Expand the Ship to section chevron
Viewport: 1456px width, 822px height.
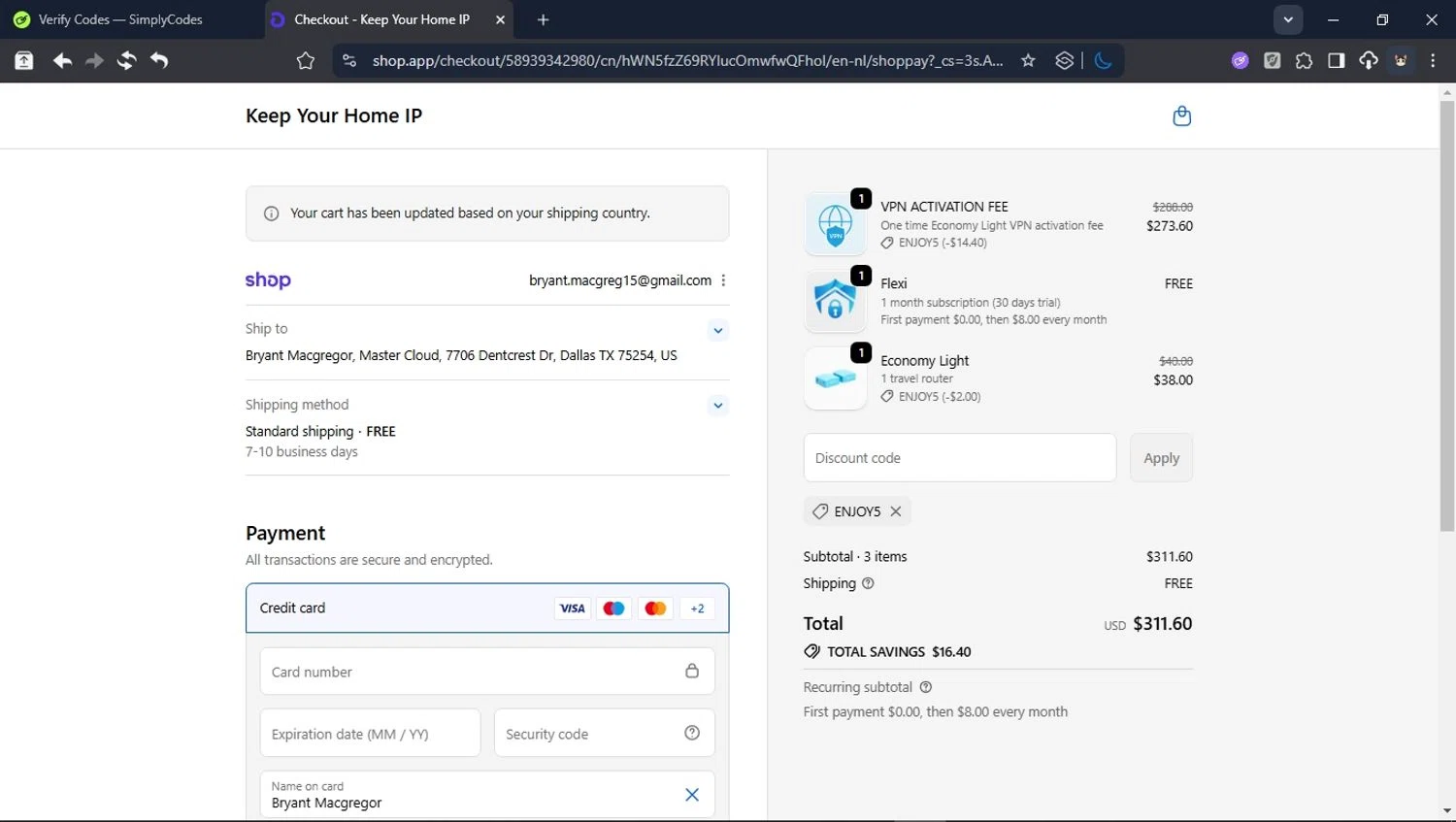pos(717,330)
